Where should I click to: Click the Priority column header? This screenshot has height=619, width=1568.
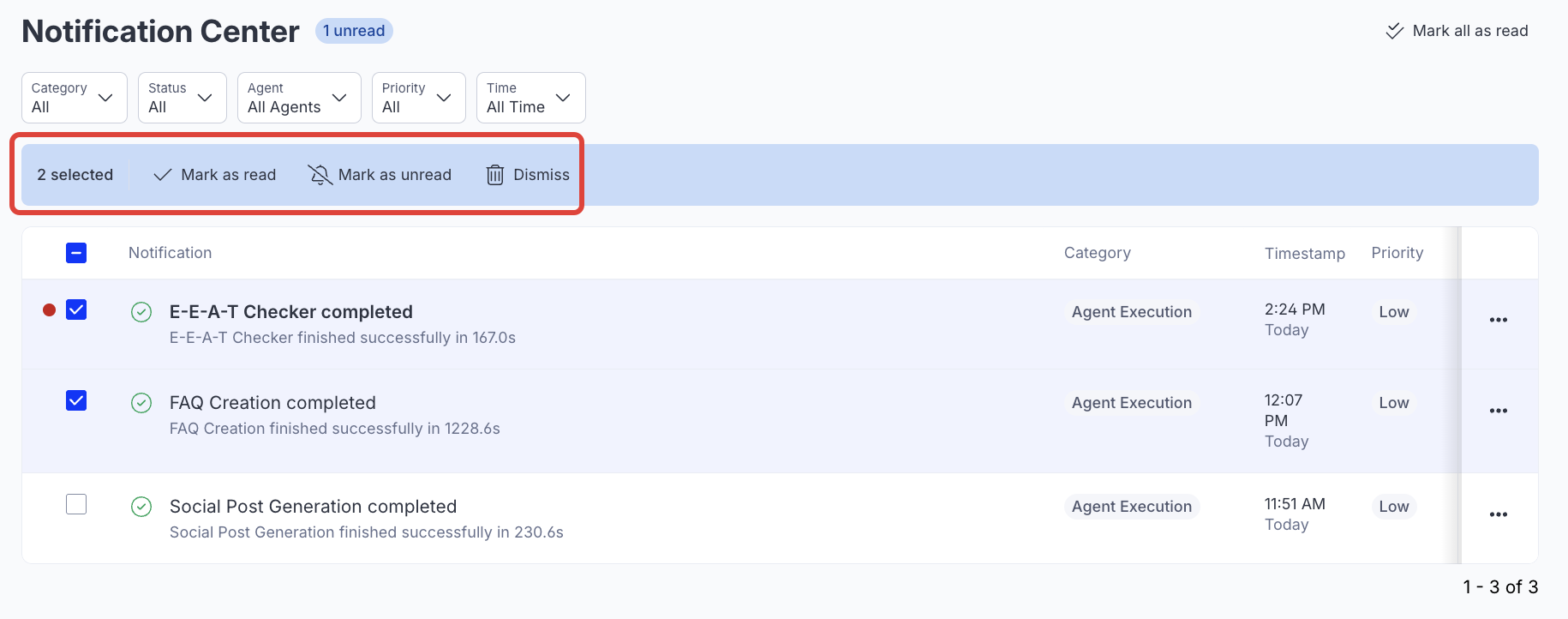tap(1397, 253)
